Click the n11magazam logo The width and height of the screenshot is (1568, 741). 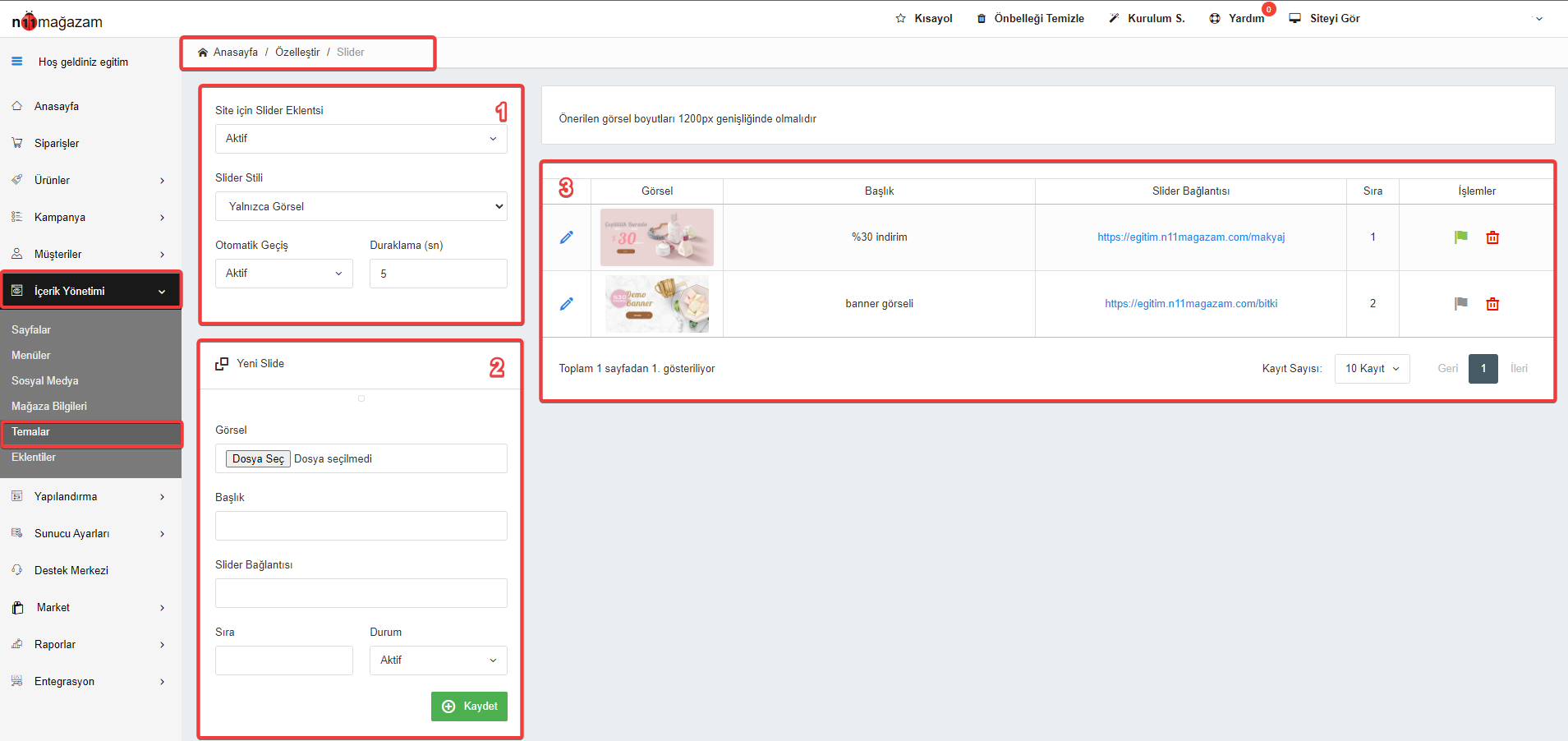pyautogui.click(x=57, y=21)
